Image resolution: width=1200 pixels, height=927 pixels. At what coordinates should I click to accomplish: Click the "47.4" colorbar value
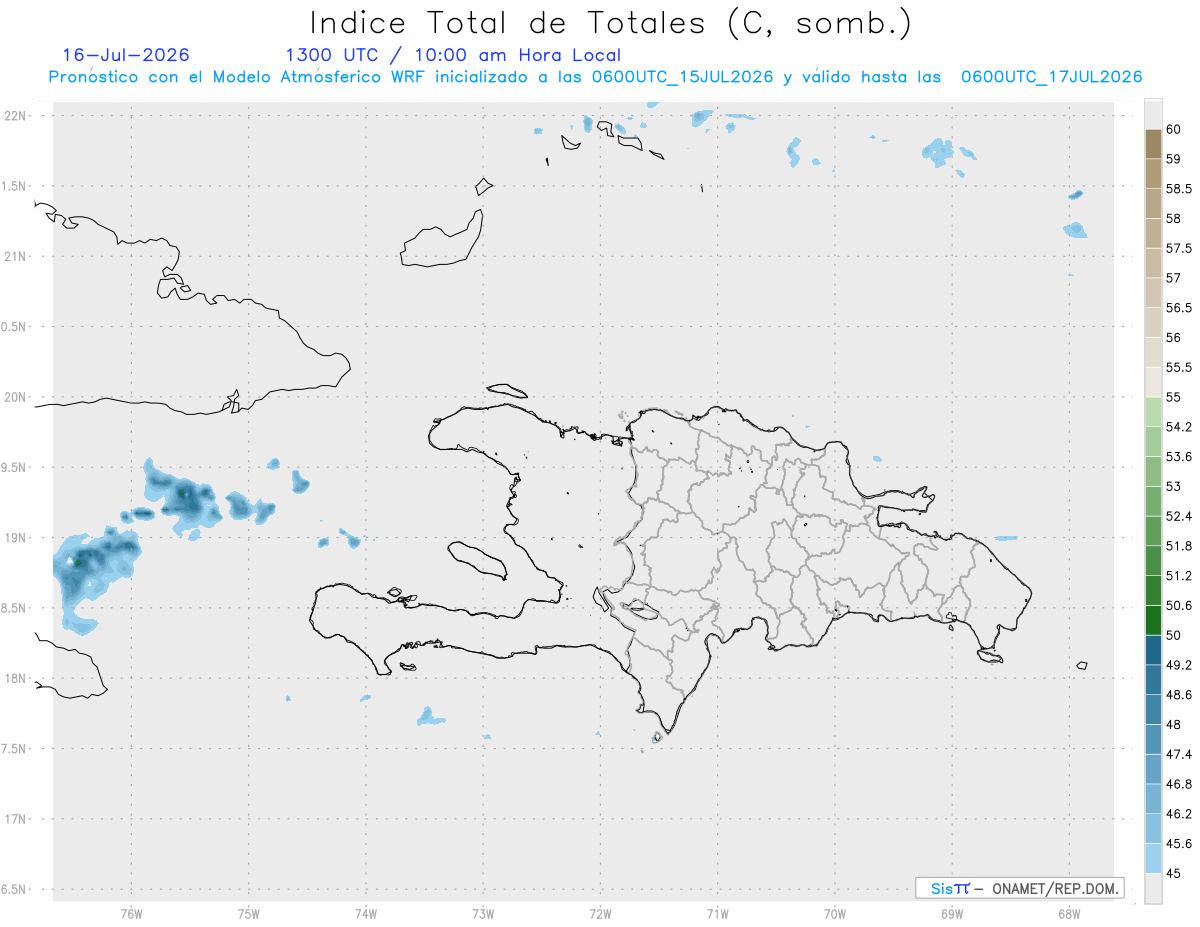[x=1179, y=754]
